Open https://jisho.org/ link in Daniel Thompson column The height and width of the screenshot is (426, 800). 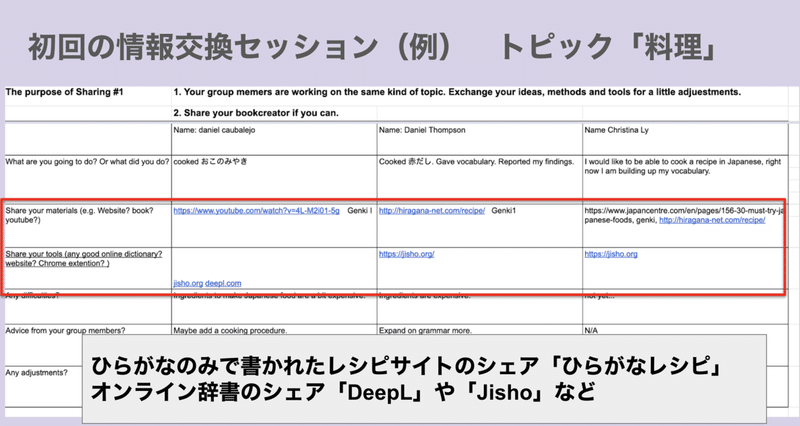click(x=406, y=254)
